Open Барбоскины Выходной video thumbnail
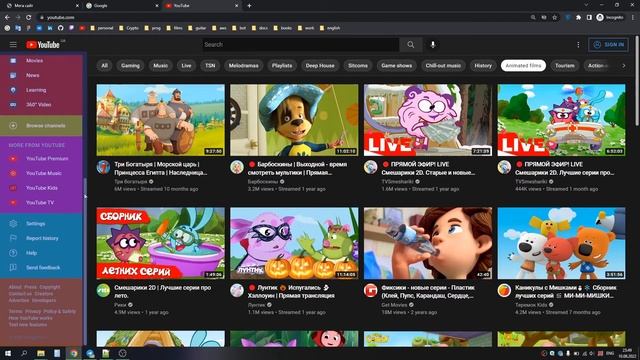The height and width of the screenshot is (360, 640). point(294,120)
